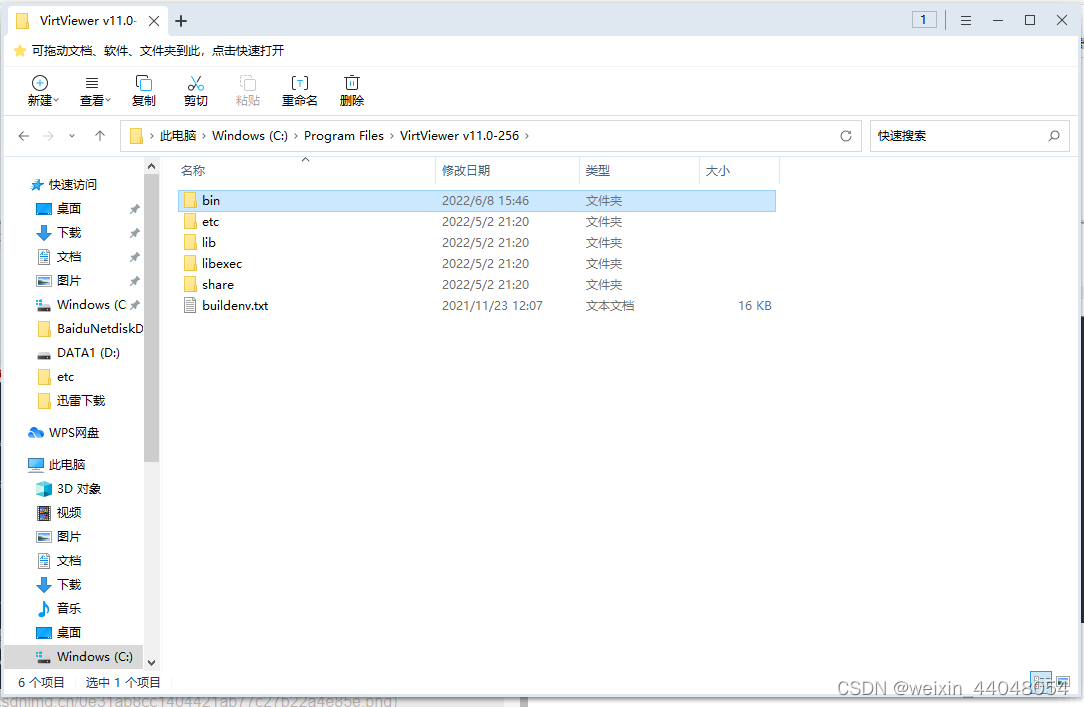Click the libexec folder icon
1084x707 pixels.
click(x=190, y=263)
